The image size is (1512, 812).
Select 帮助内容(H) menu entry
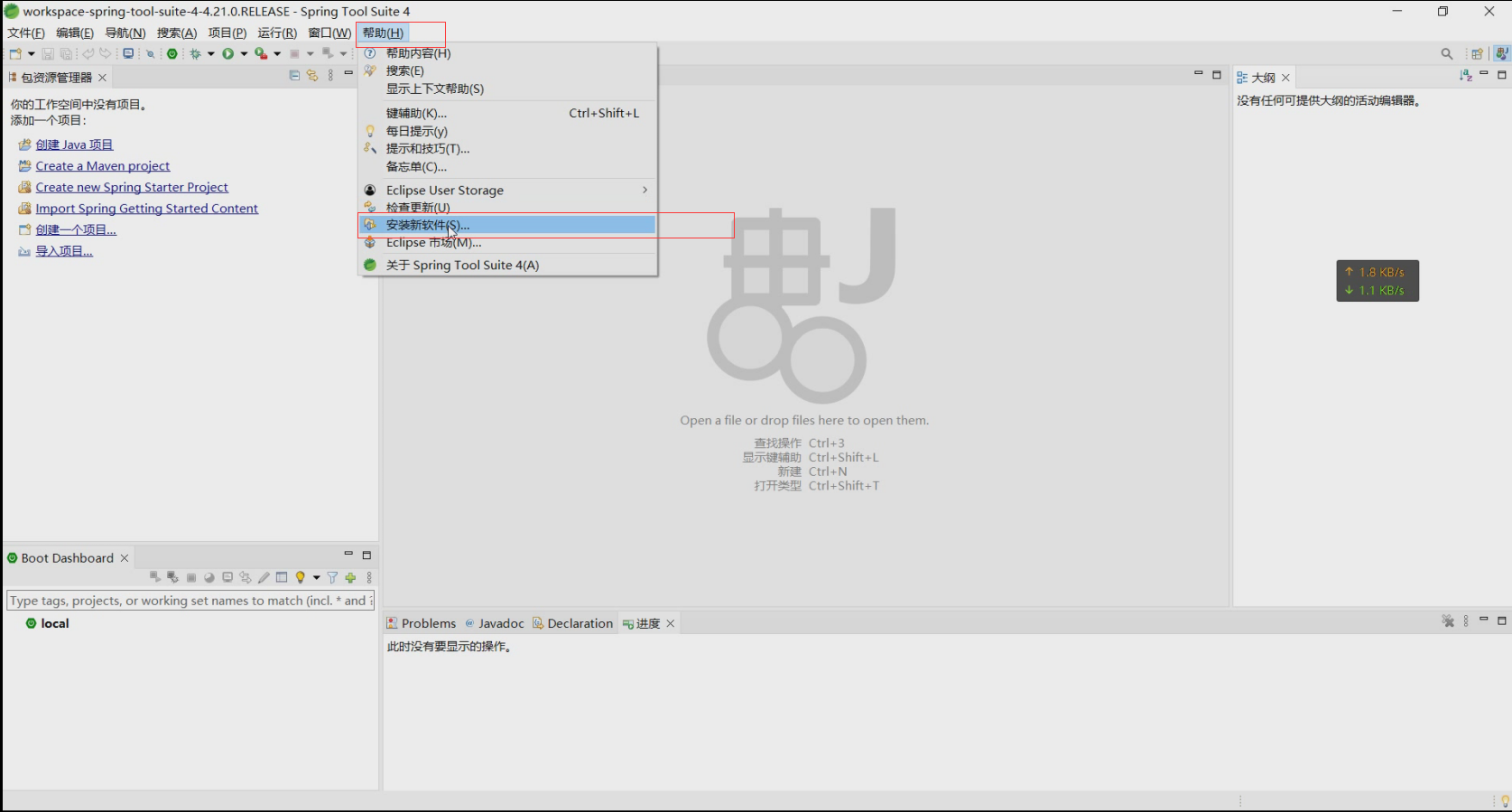pos(507,53)
